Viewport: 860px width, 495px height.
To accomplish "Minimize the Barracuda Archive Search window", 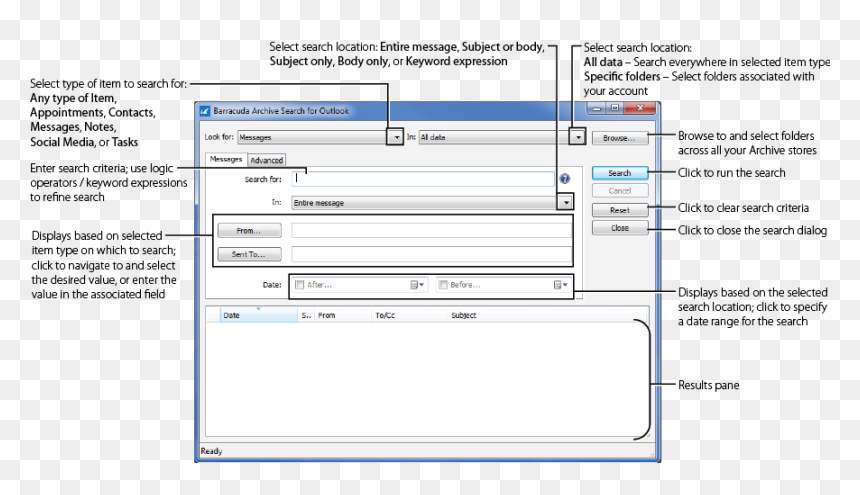I will tap(596, 108).
